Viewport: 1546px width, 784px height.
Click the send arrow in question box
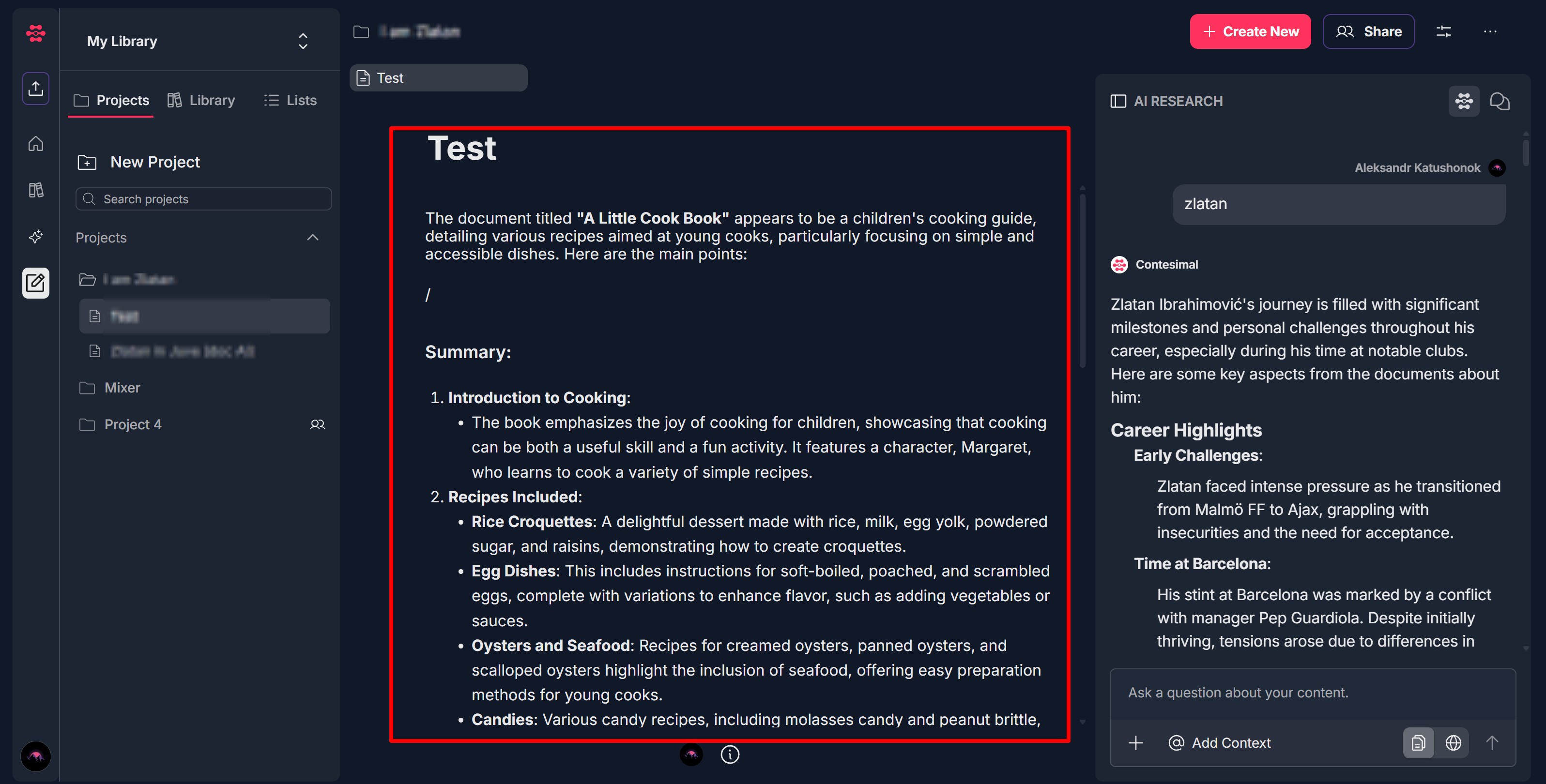[1491, 742]
